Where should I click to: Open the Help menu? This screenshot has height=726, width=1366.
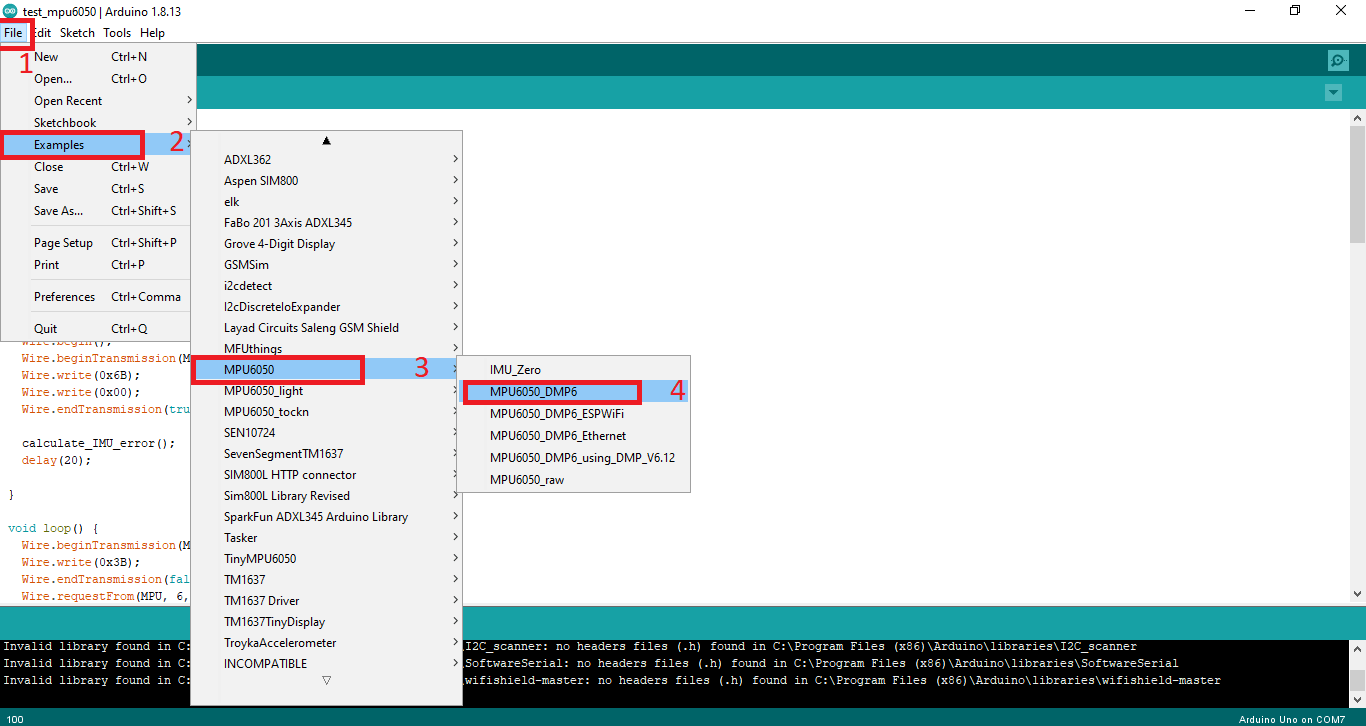tap(152, 33)
